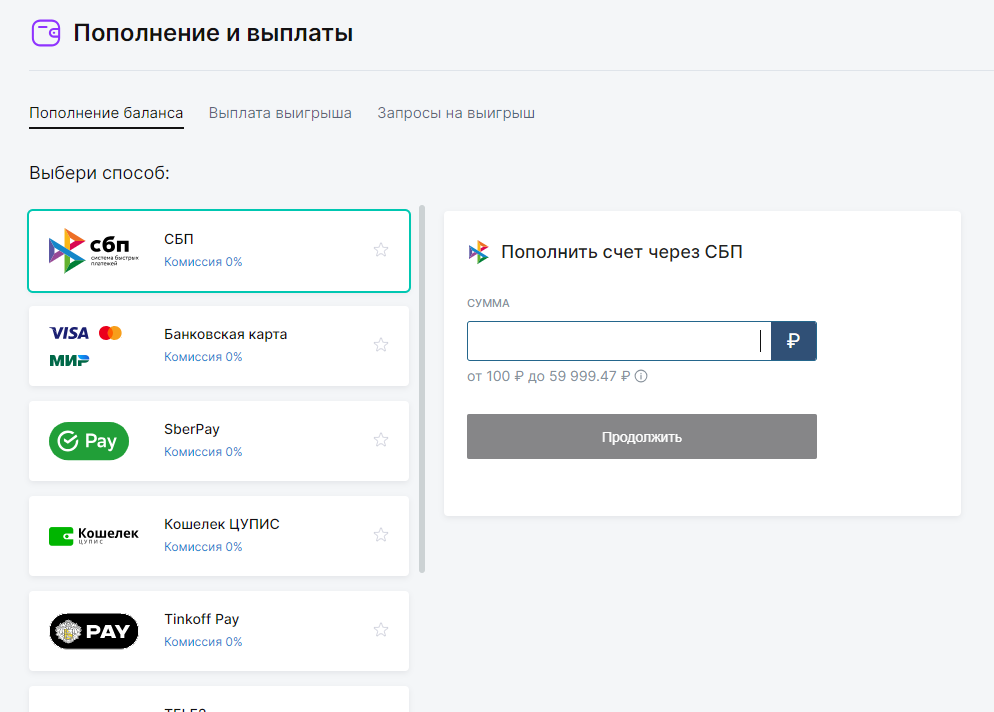The height and width of the screenshot is (712, 994).
Task: Toggle the favorite star for Tinkoff Pay
Action: click(x=381, y=630)
